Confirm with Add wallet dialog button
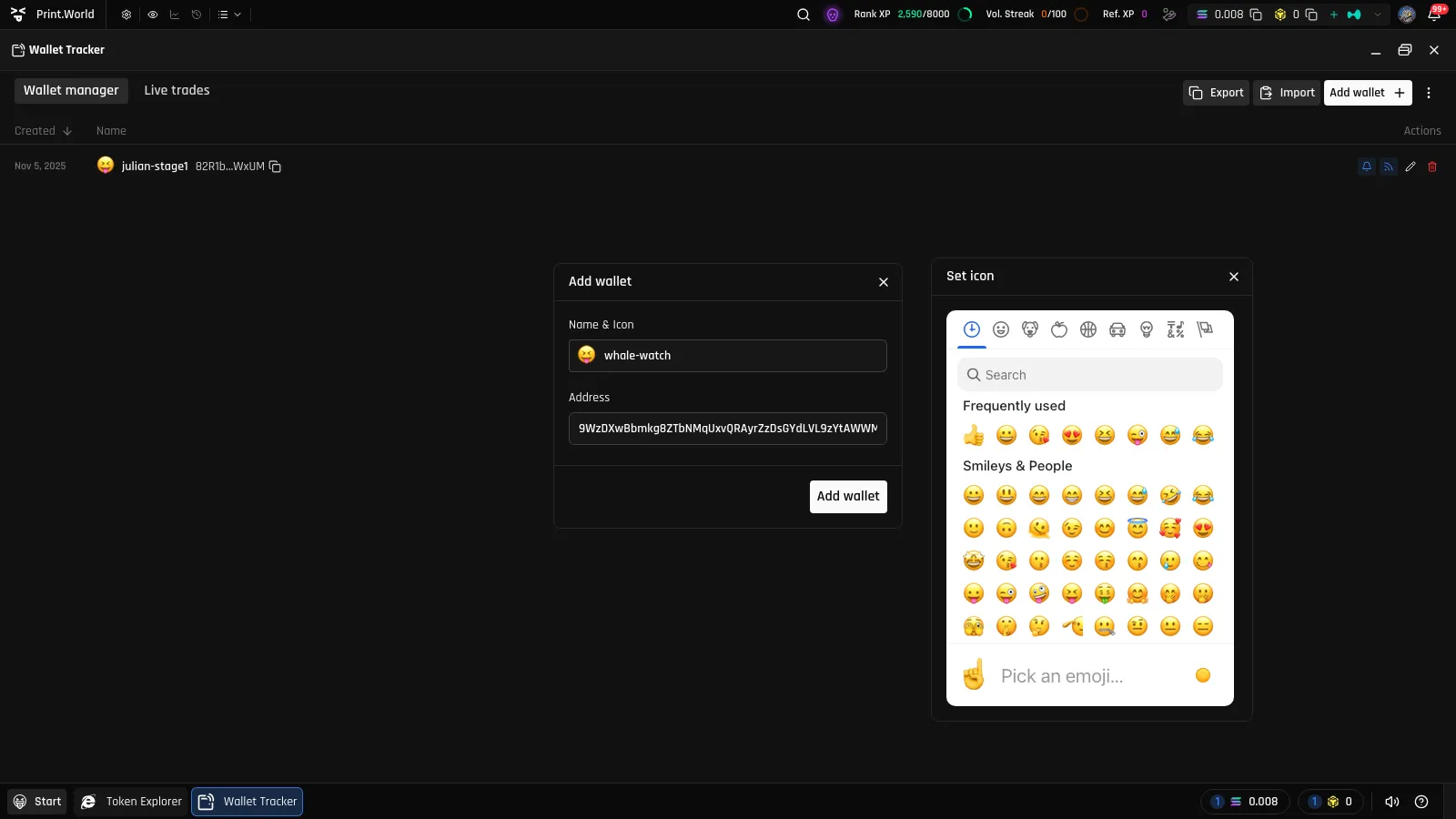The width and height of the screenshot is (1456, 819). [848, 497]
